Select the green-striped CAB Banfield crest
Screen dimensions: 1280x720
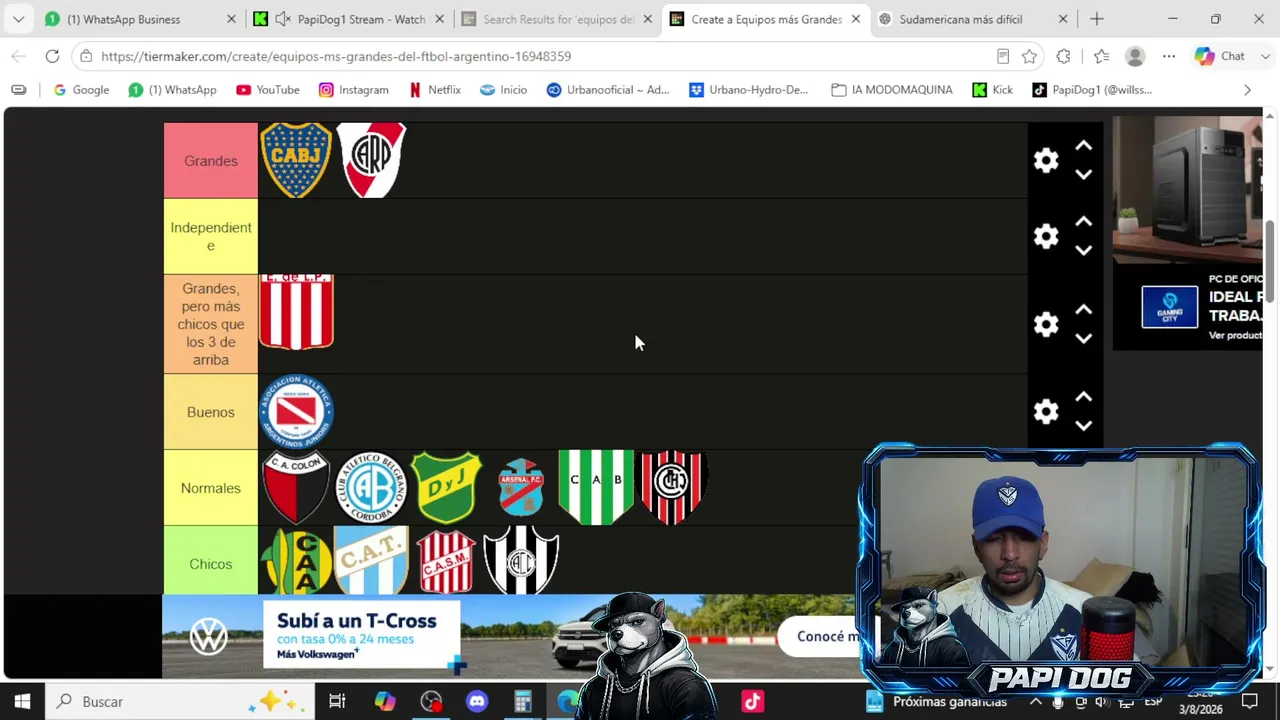coord(596,487)
